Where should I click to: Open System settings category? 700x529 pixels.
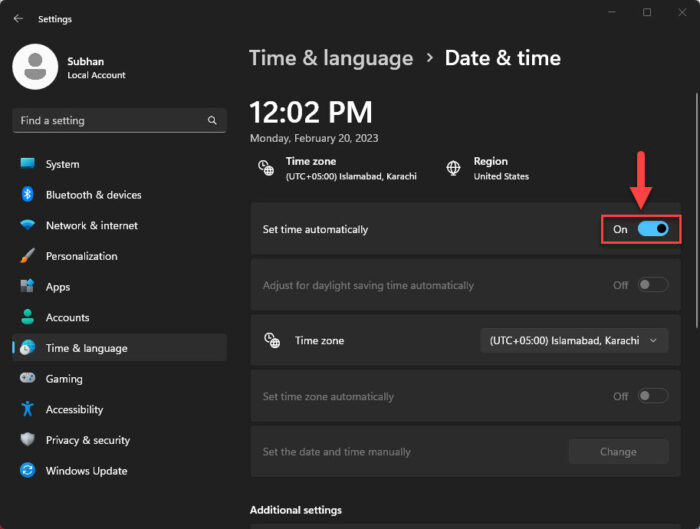pyautogui.click(x=120, y=164)
